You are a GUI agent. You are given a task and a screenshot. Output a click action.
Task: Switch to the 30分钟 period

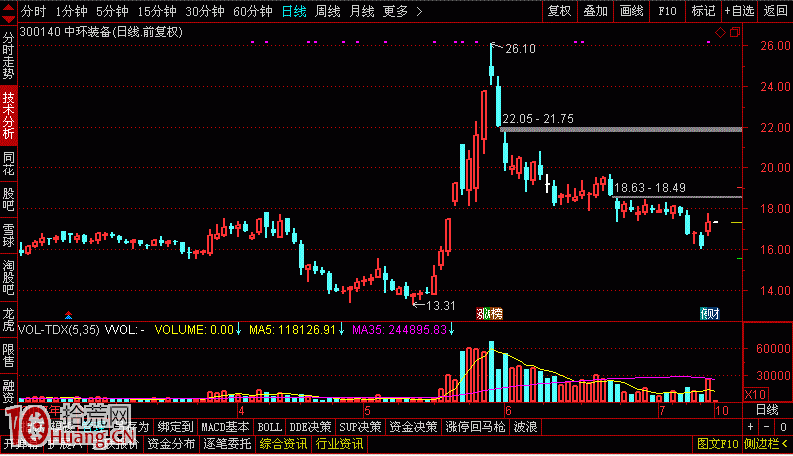click(x=205, y=11)
